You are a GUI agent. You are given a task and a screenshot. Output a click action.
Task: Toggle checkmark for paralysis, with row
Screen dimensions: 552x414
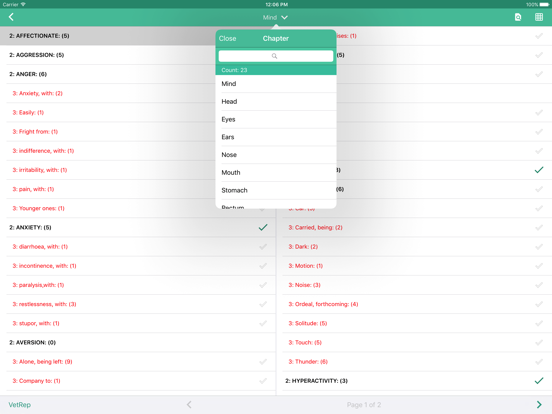[263, 285]
